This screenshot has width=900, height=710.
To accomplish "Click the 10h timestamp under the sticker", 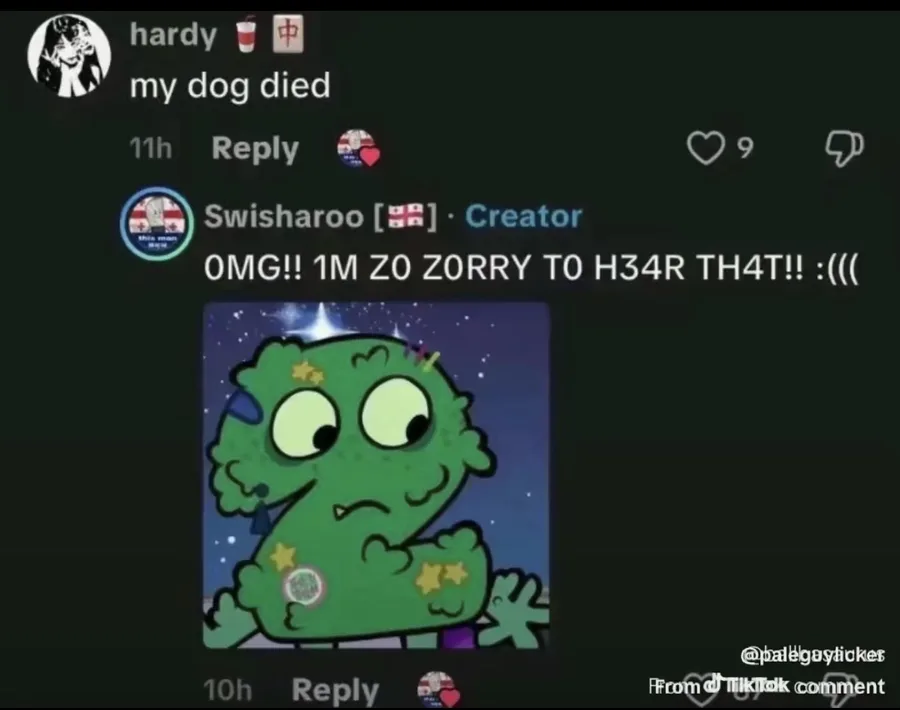I will click(228, 690).
